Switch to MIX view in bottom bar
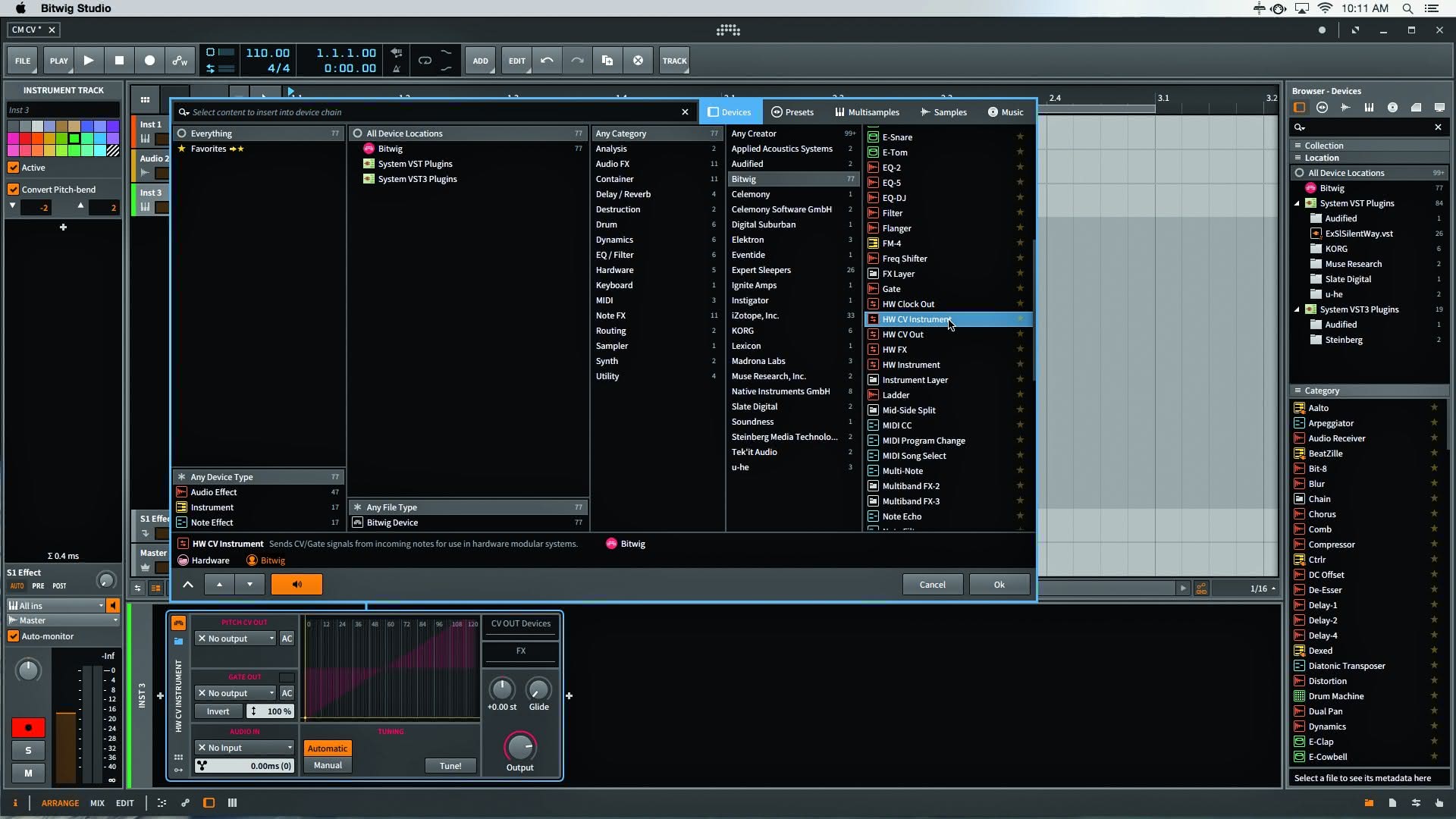Screen dimensions: 1456x819 (x=97, y=803)
